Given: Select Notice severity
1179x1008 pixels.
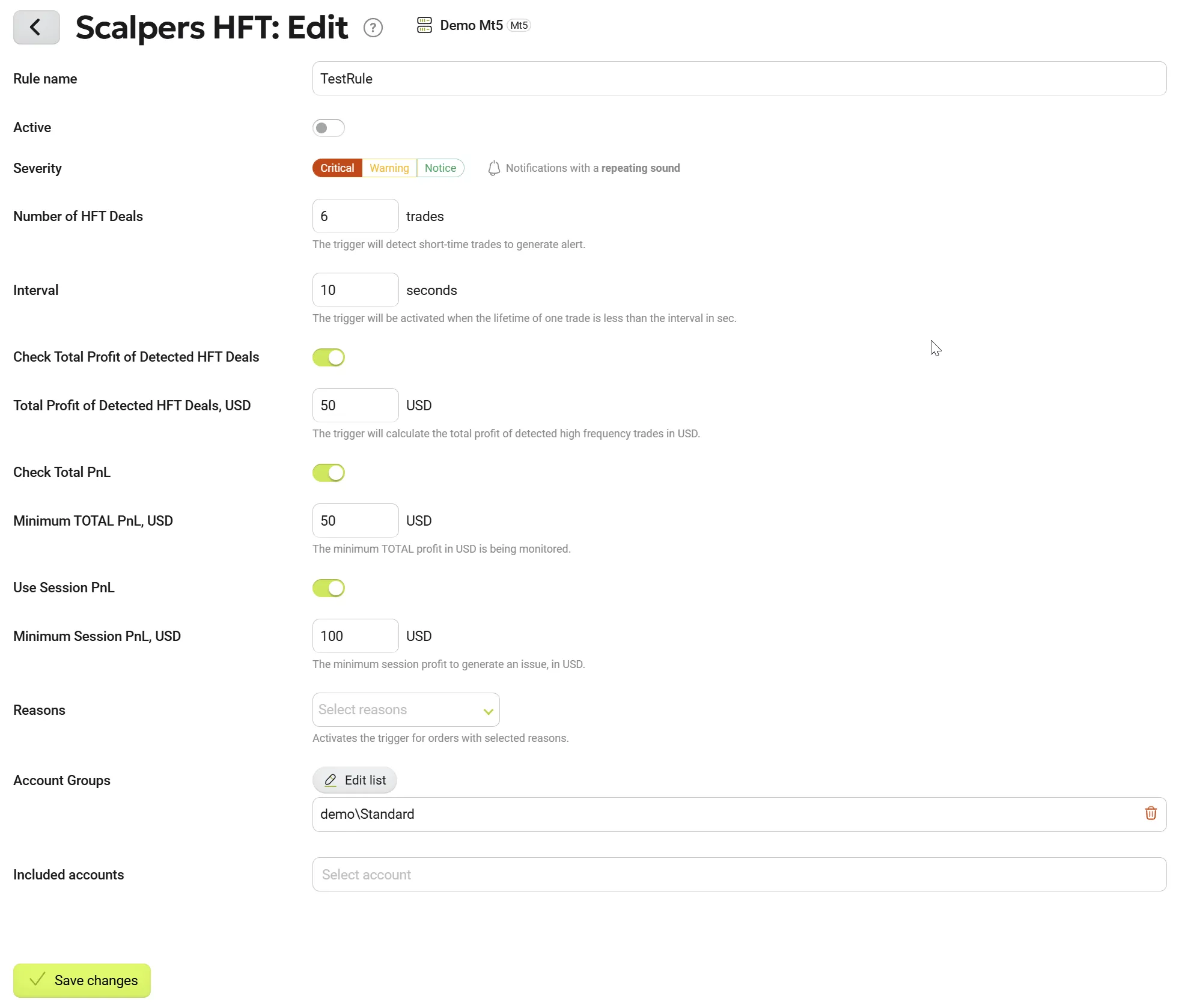Looking at the screenshot, I should (x=440, y=168).
